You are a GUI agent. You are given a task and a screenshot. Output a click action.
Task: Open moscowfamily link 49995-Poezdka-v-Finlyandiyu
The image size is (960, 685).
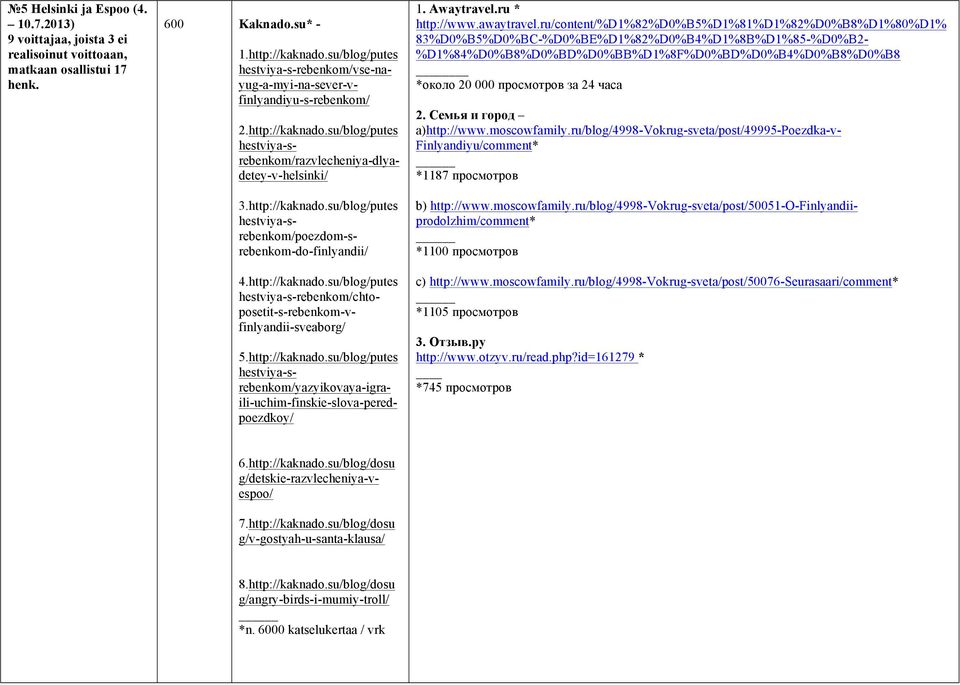[x=628, y=138]
